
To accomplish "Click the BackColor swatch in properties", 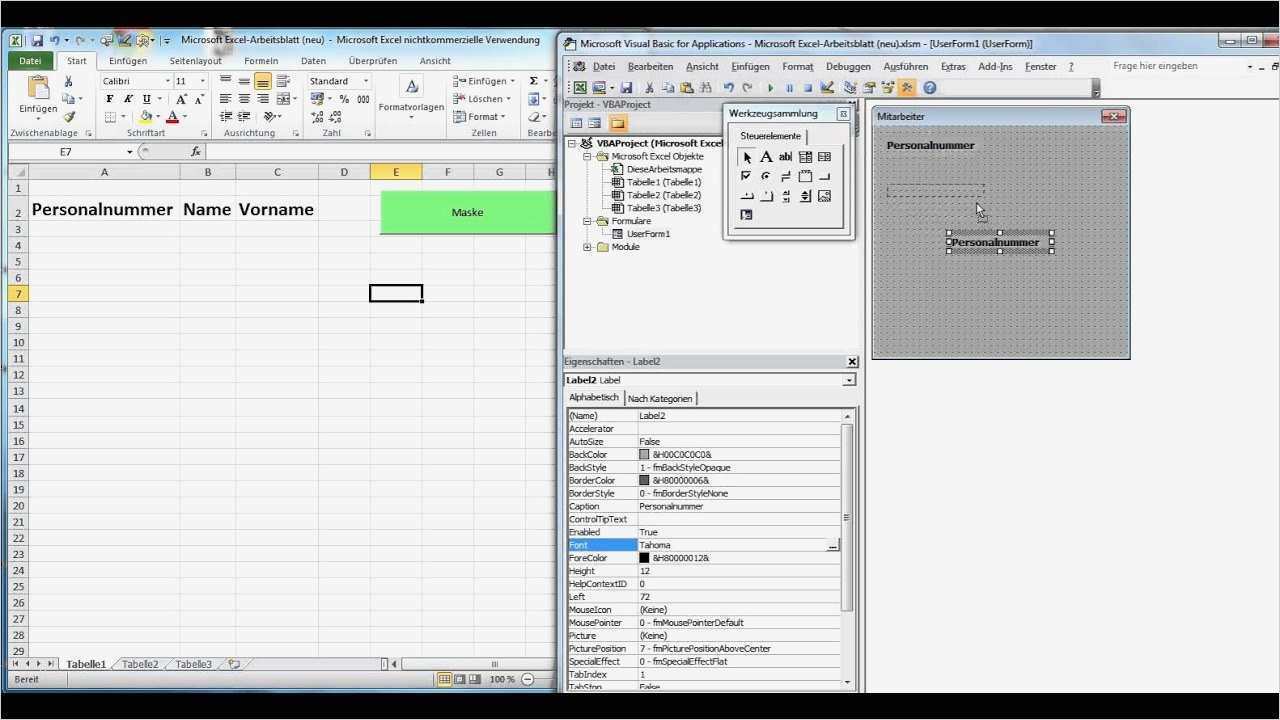I will coord(644,454).
